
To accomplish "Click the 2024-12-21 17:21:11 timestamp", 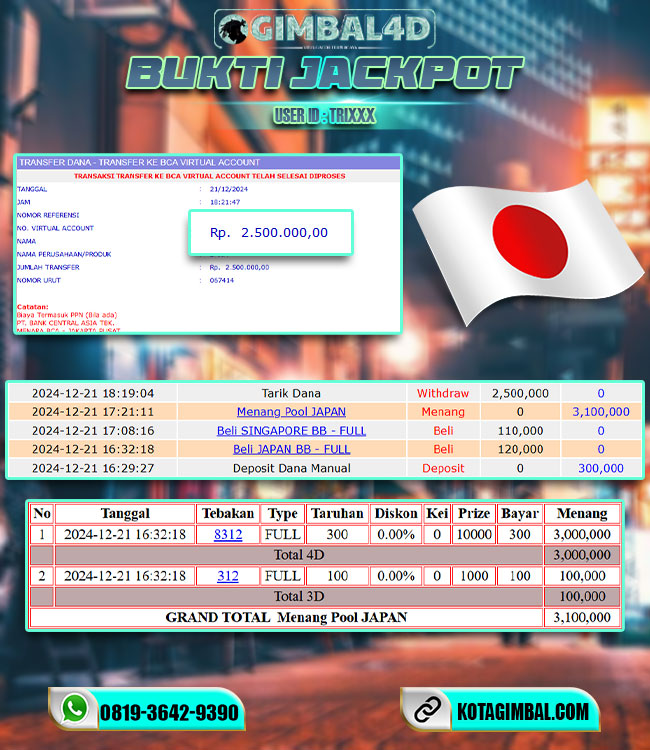I will pyautogui.click(x=93, y=412).
